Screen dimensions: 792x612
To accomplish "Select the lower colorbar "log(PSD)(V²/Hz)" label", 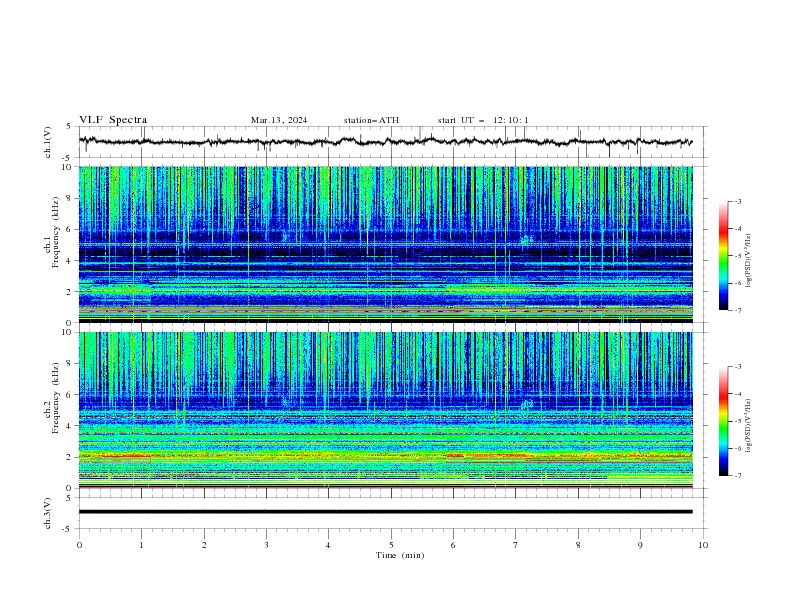I will coord(747,425).
